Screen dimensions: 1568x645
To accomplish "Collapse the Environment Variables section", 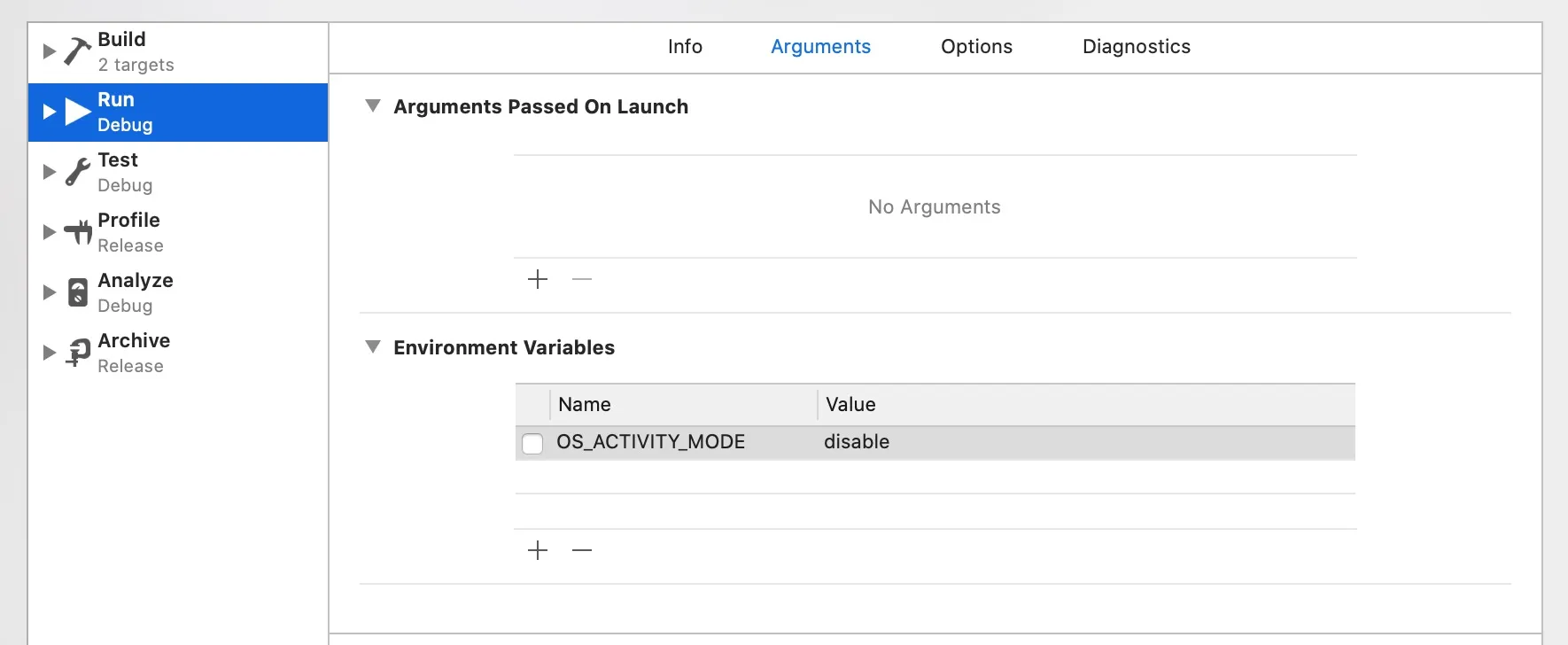I will point(373,346).
